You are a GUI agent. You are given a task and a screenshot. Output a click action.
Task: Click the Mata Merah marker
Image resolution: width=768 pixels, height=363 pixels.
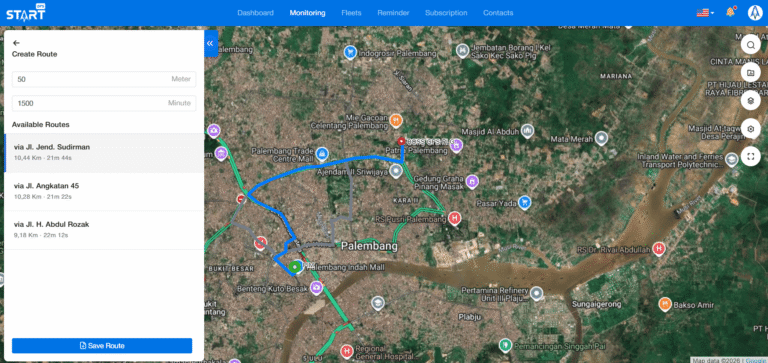(601, 139)
